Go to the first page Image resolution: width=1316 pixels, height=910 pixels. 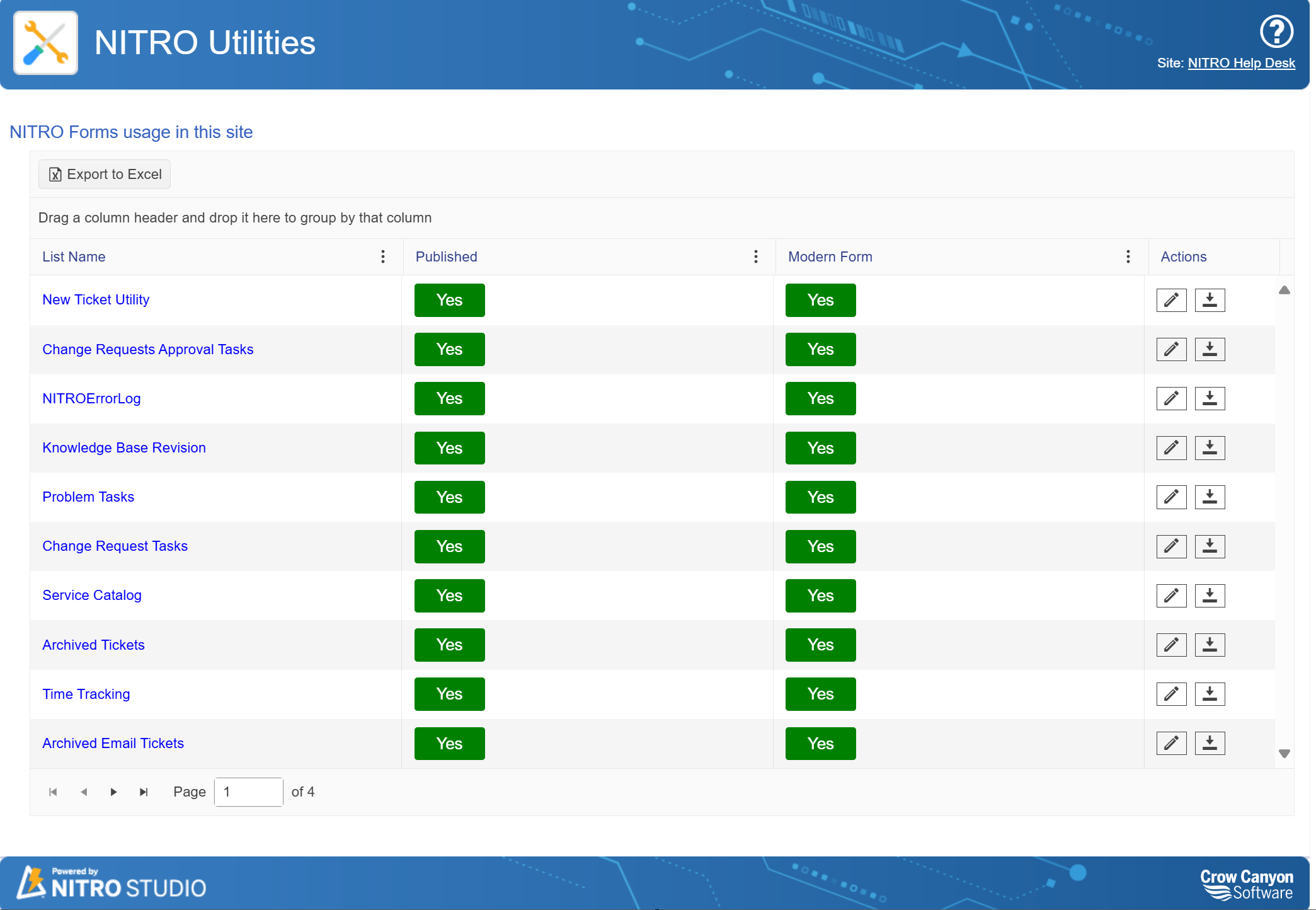click(x=53, y=792)
